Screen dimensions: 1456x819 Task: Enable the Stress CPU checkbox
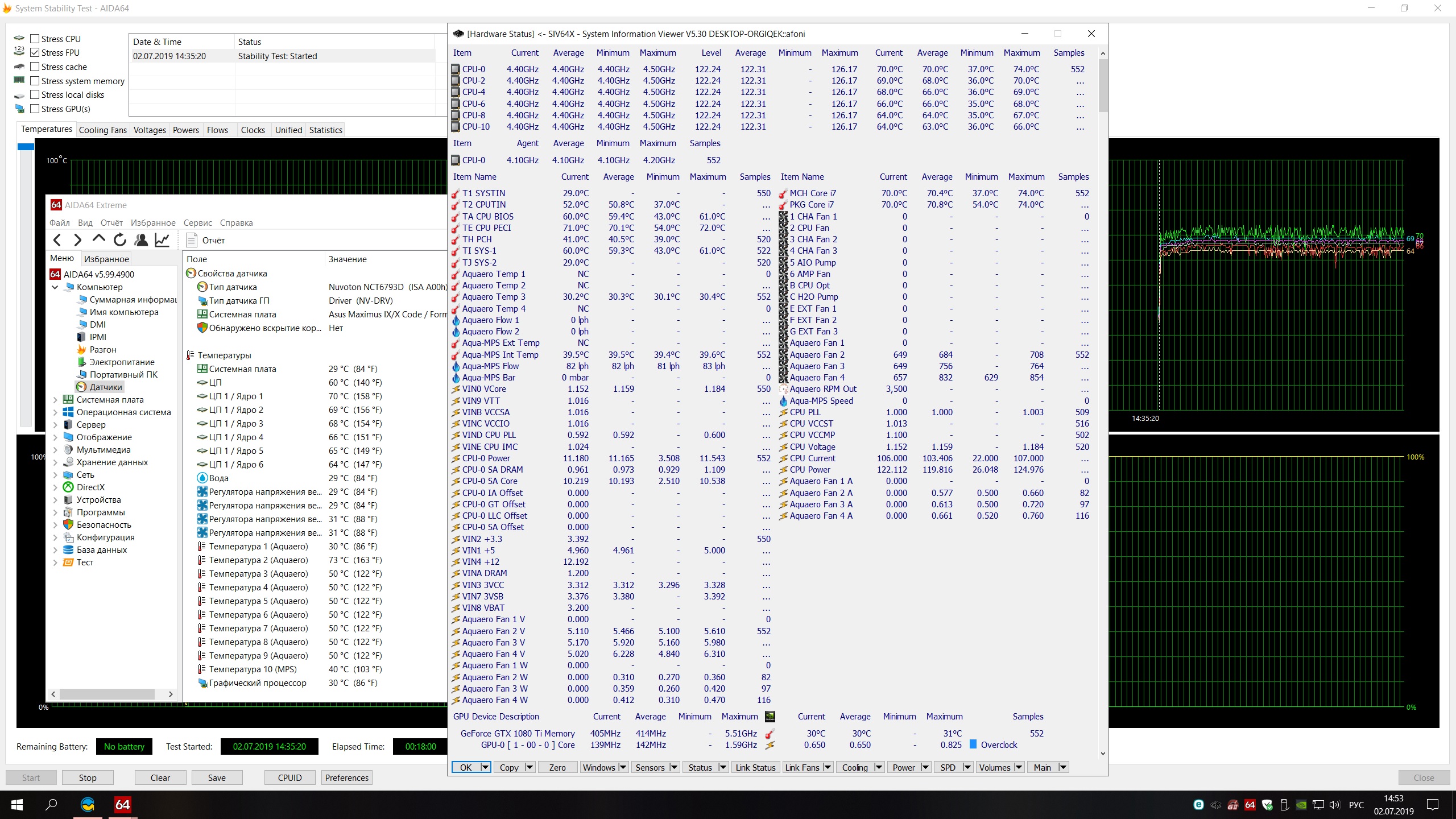pos(35,39)
